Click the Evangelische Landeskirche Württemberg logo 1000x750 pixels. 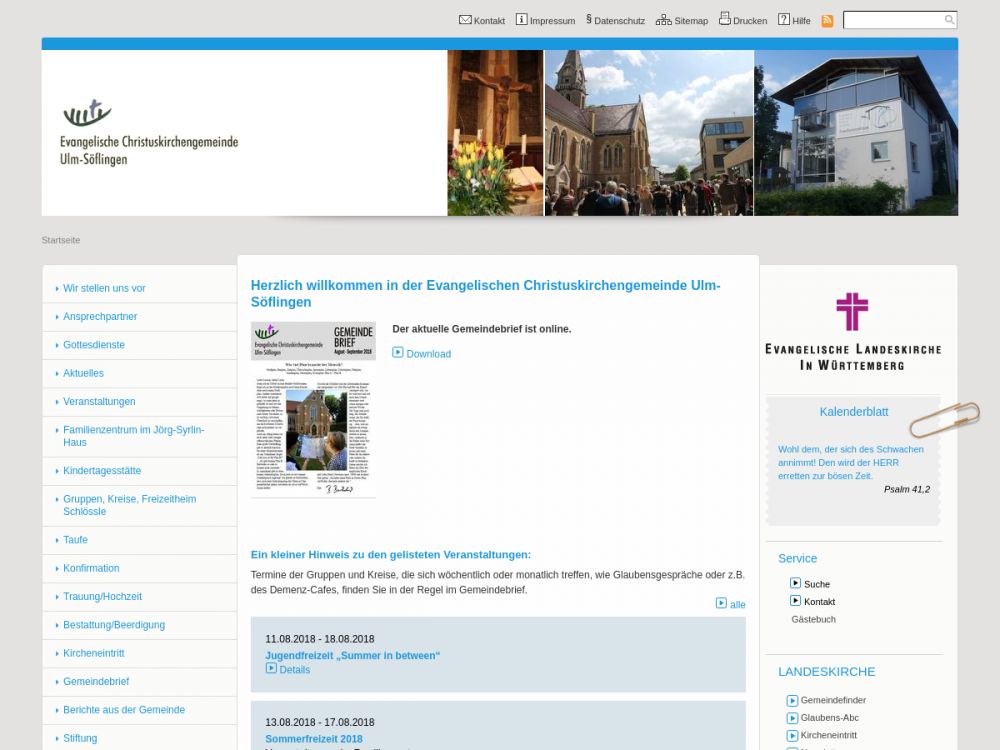click(852, 332)
